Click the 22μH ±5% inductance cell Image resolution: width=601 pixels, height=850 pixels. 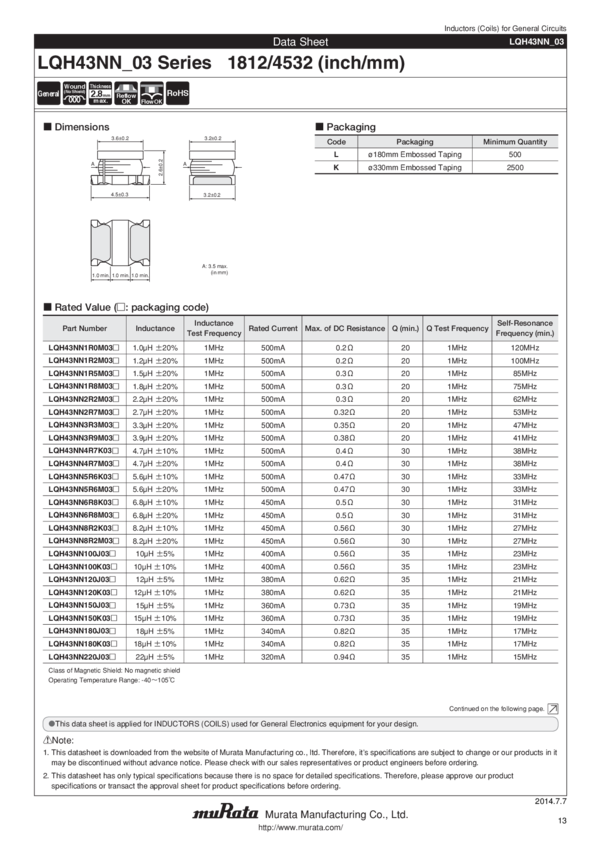(x=155, y=657)
